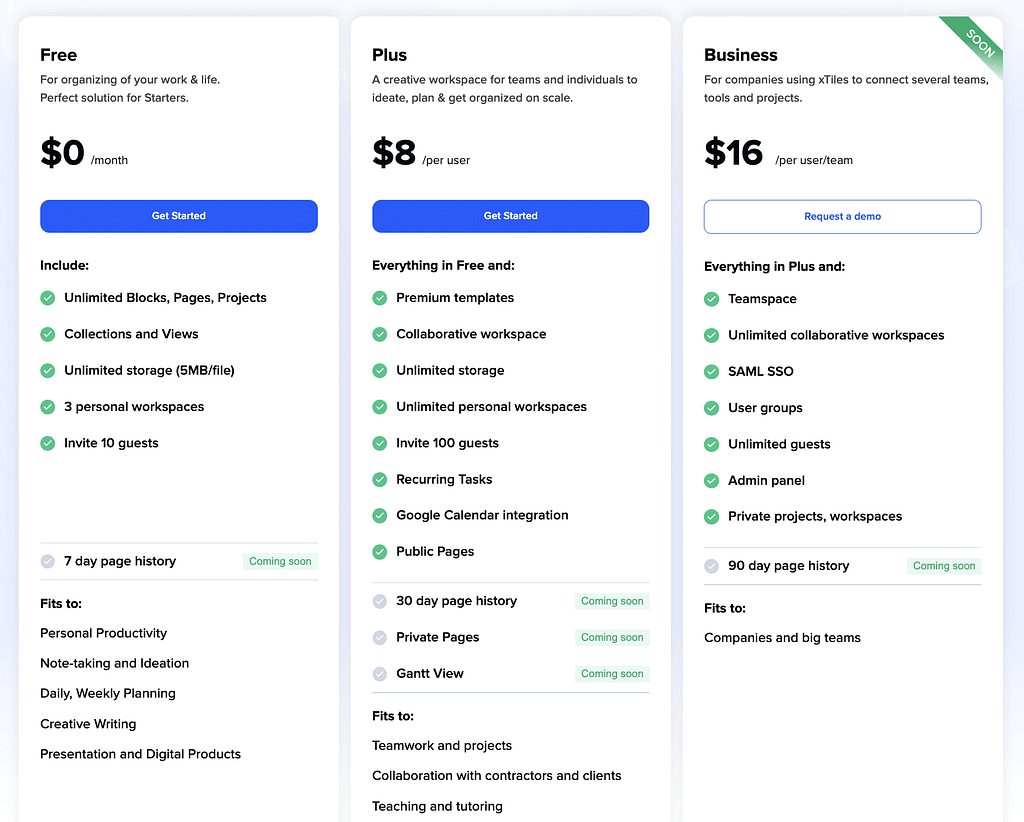Click green check beside Premium templates

(x=379, y=298)
